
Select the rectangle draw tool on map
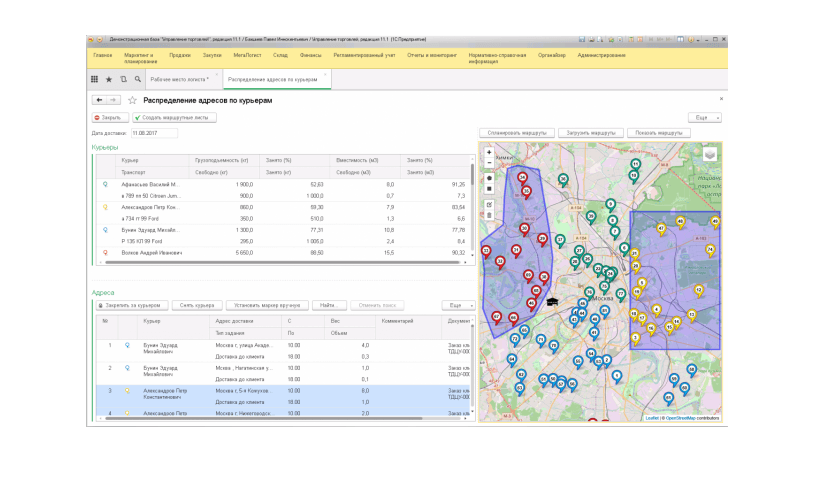pyautogui.click(x=489, y=189)
